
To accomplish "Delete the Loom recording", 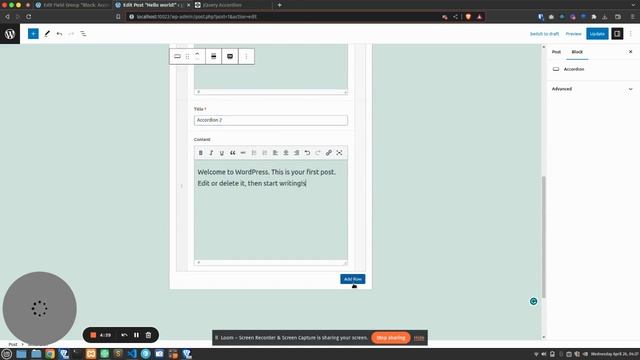I will (148, 335).
